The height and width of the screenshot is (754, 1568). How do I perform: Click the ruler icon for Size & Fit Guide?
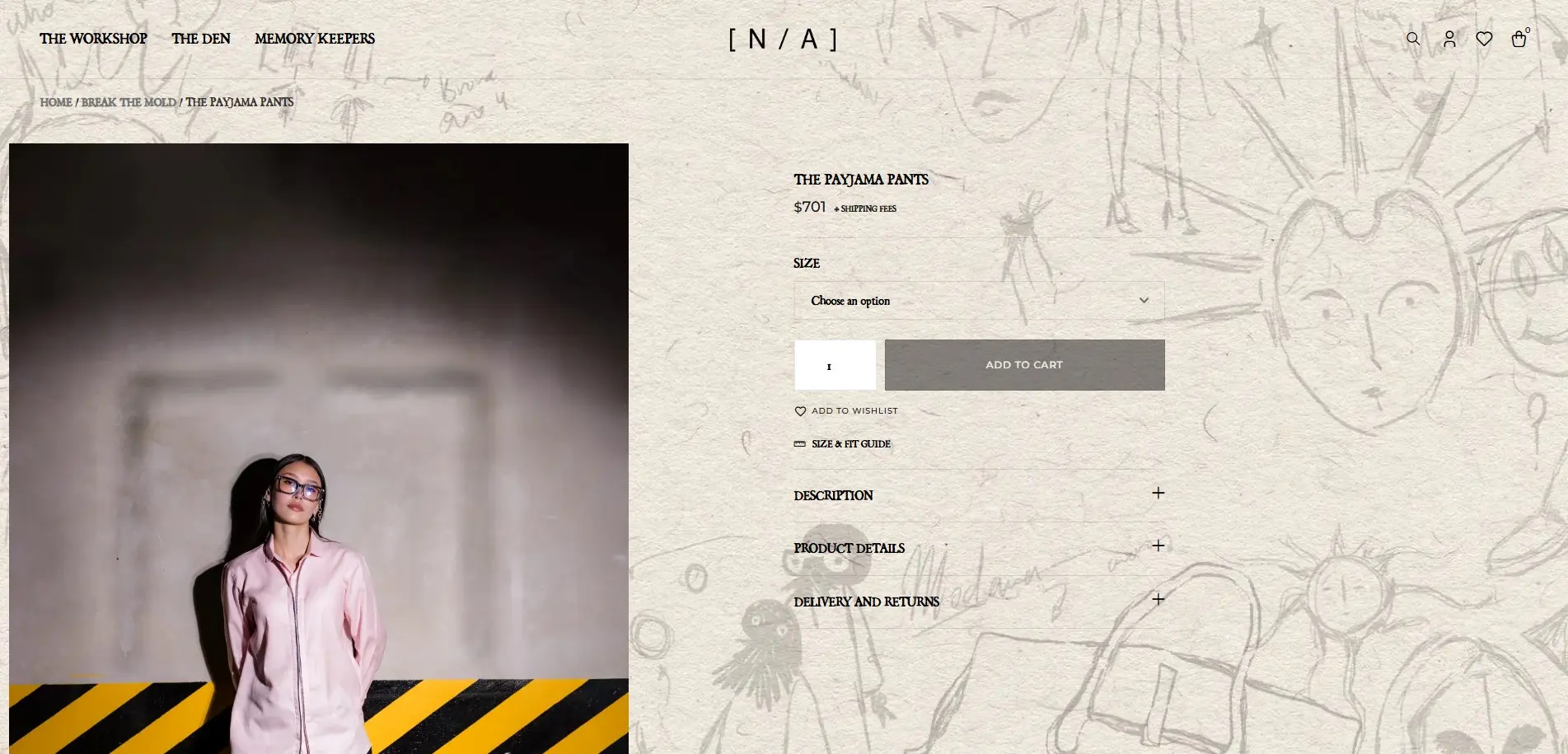(800, 444)
